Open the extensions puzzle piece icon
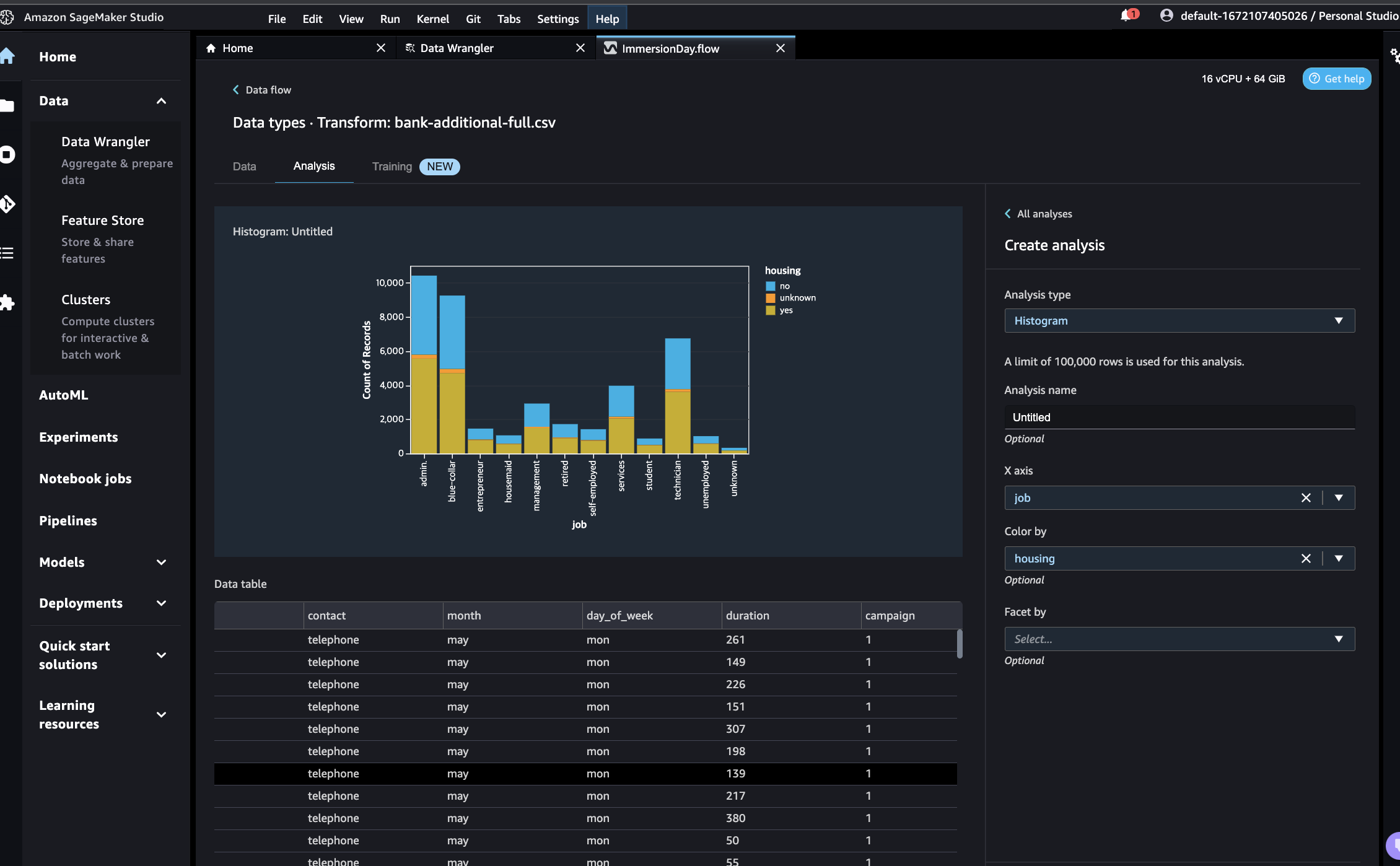Image resolution: width=1400 pixels, height=866 pixels. pos(7,302)
